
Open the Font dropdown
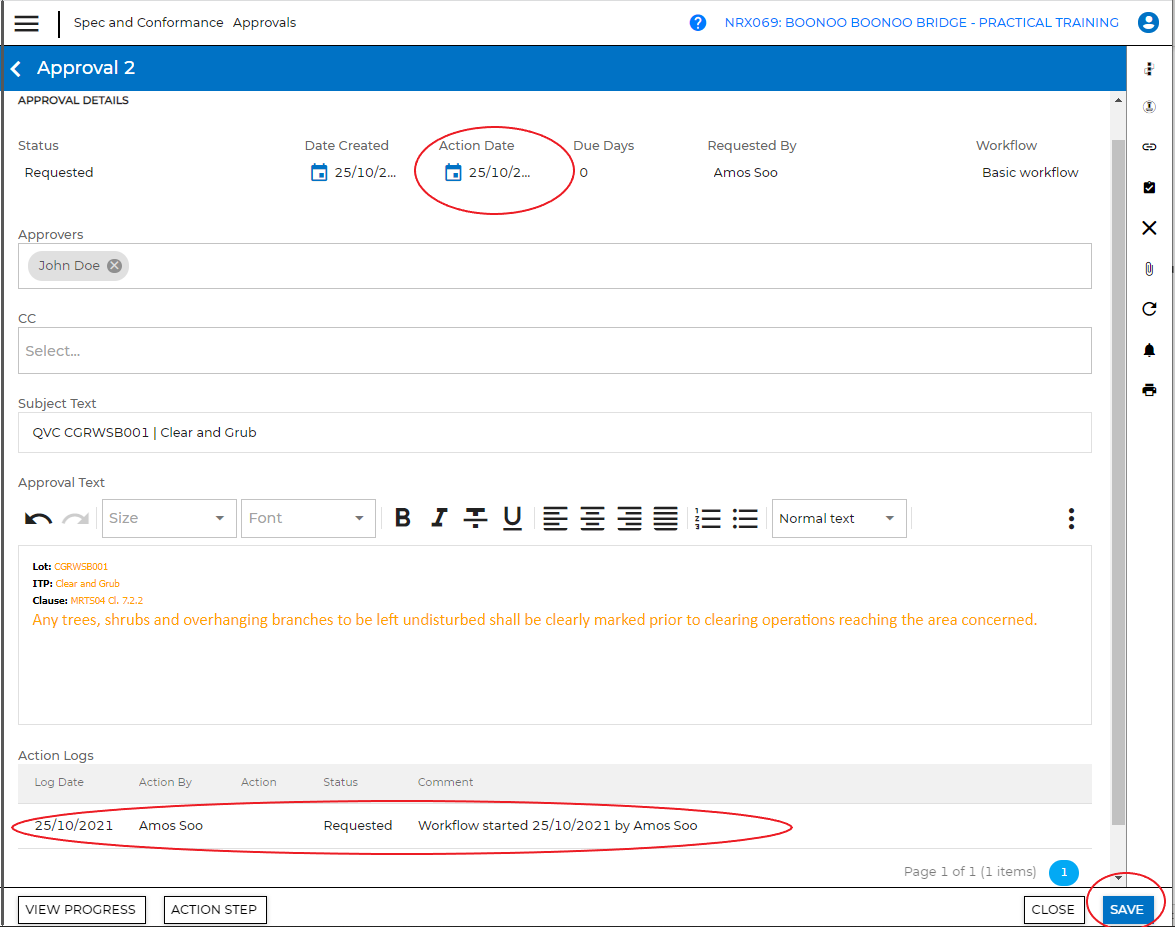(x=308, y=518)
